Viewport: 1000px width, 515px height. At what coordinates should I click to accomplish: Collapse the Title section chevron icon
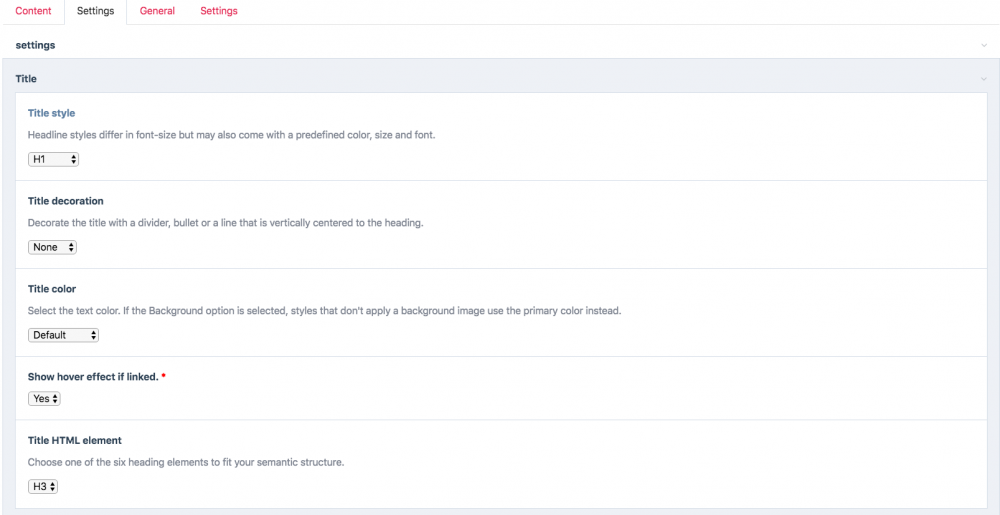[984, 78]
